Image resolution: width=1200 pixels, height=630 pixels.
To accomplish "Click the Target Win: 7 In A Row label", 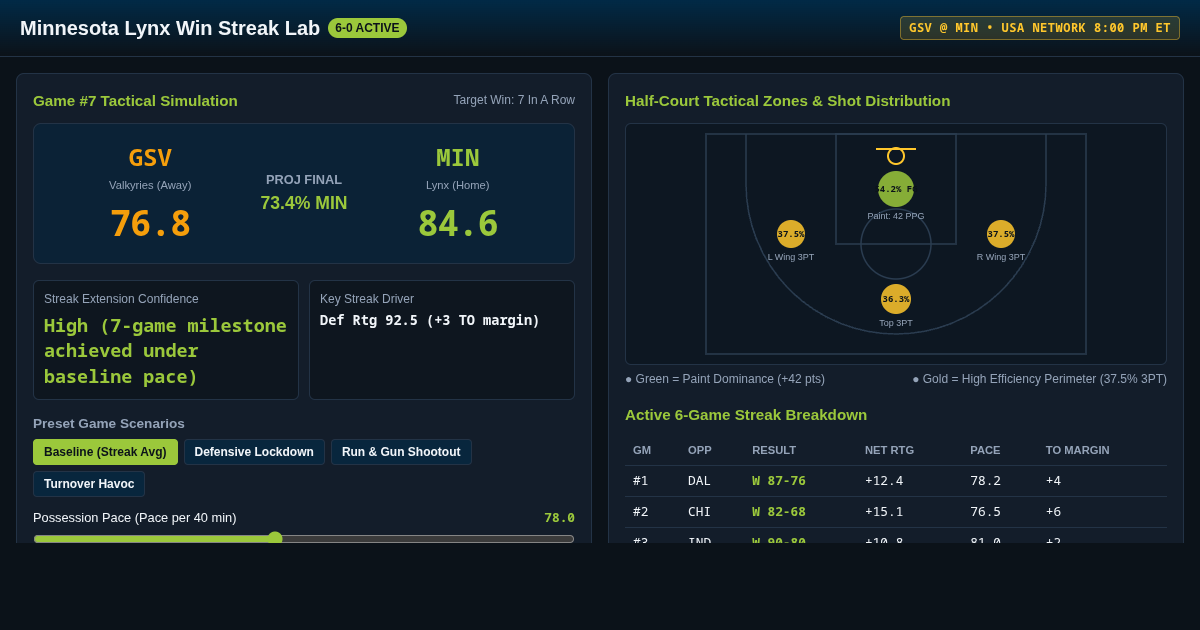I will click(x=514, y=100).
